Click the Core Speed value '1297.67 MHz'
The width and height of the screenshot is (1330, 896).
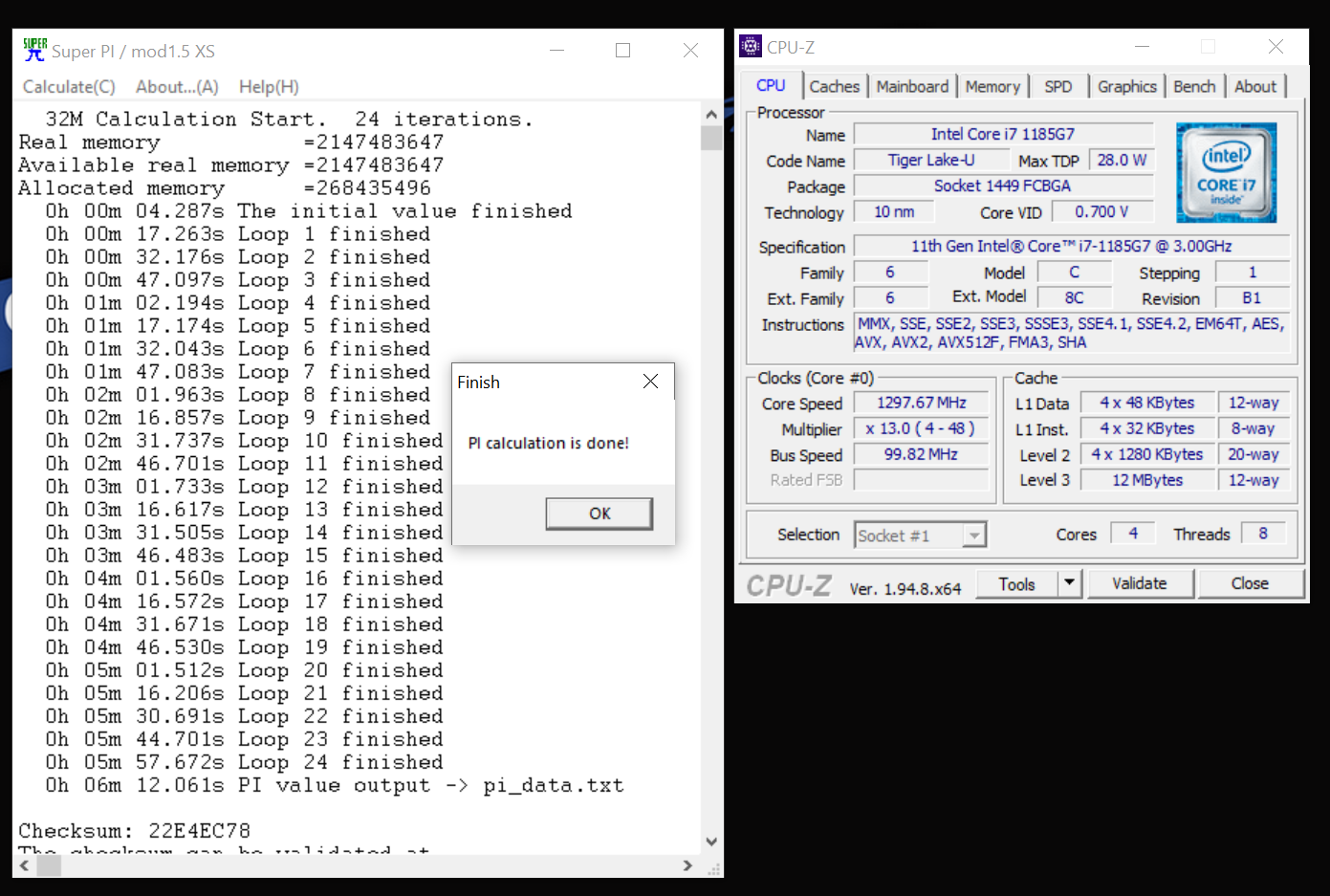tap(922, 404)
